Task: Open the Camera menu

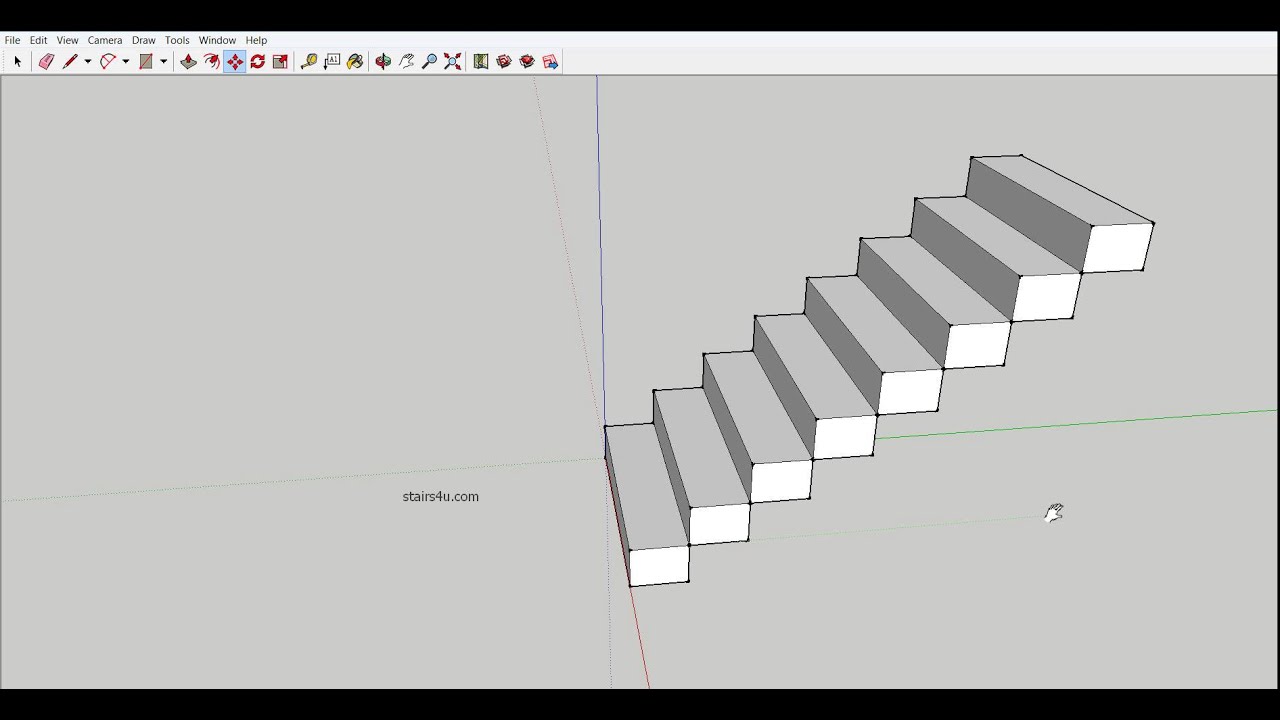Action: 105,40
